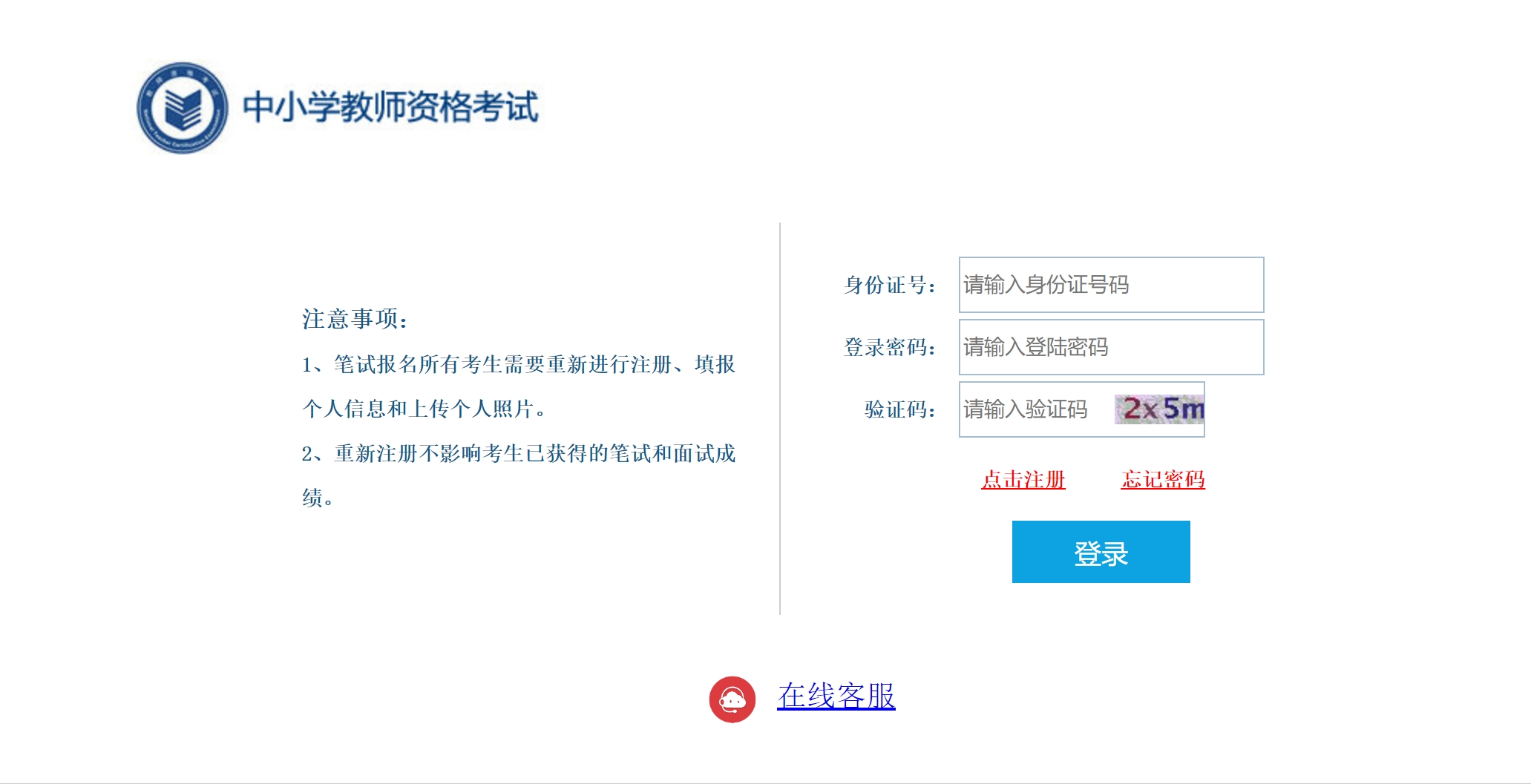This screenshot has height=784, width=1531.
Task: Click the notice line 个人信息和上传个人照片
Action: pyautogui.click(x=423, y=409)
